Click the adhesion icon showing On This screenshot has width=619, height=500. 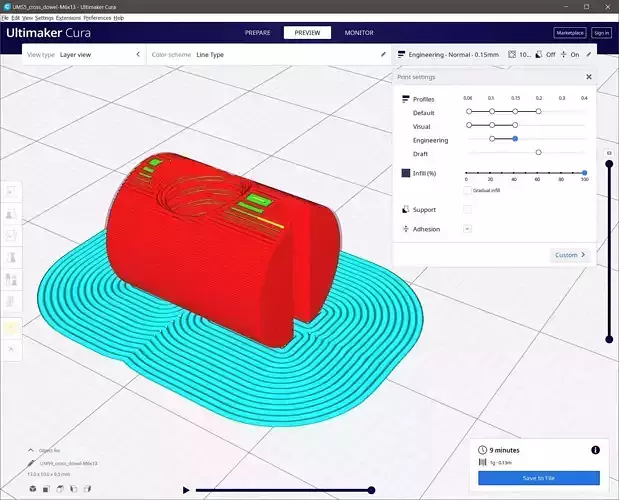tap(563, 54)
